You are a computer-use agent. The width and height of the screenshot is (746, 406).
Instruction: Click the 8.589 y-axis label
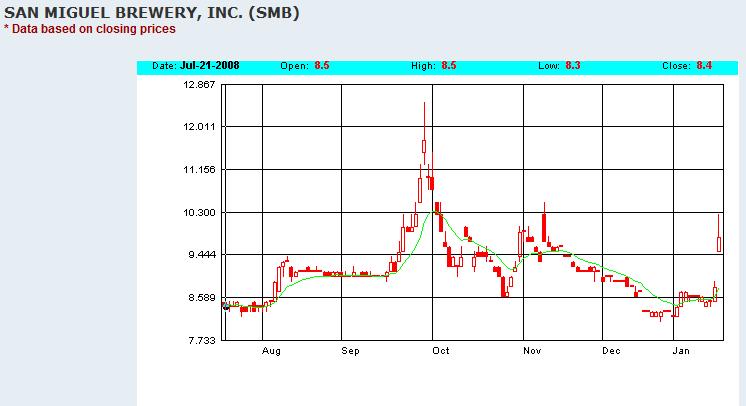202,297
